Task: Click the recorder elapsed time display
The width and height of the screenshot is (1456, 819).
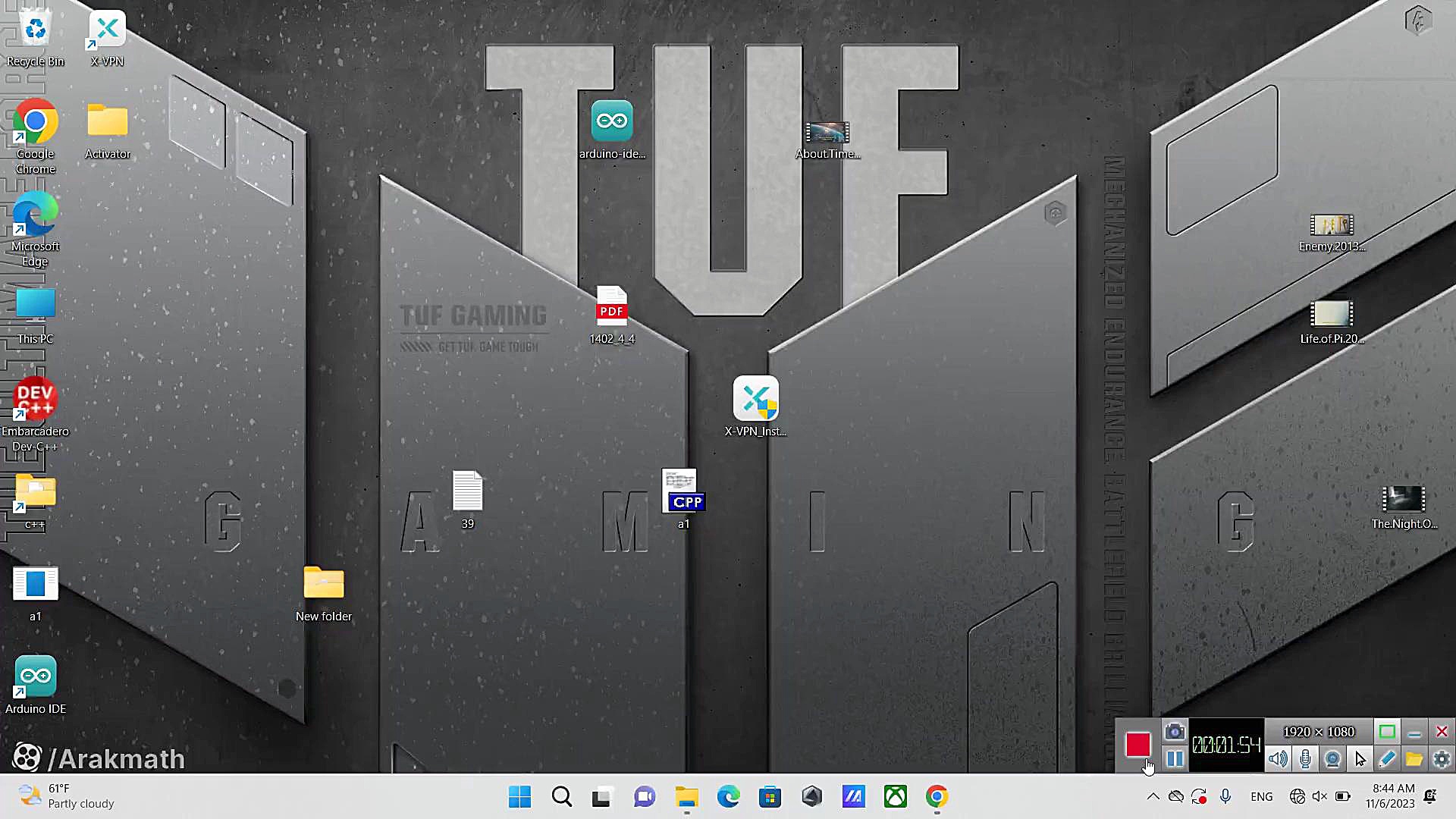Action: tap(1226, 745)
